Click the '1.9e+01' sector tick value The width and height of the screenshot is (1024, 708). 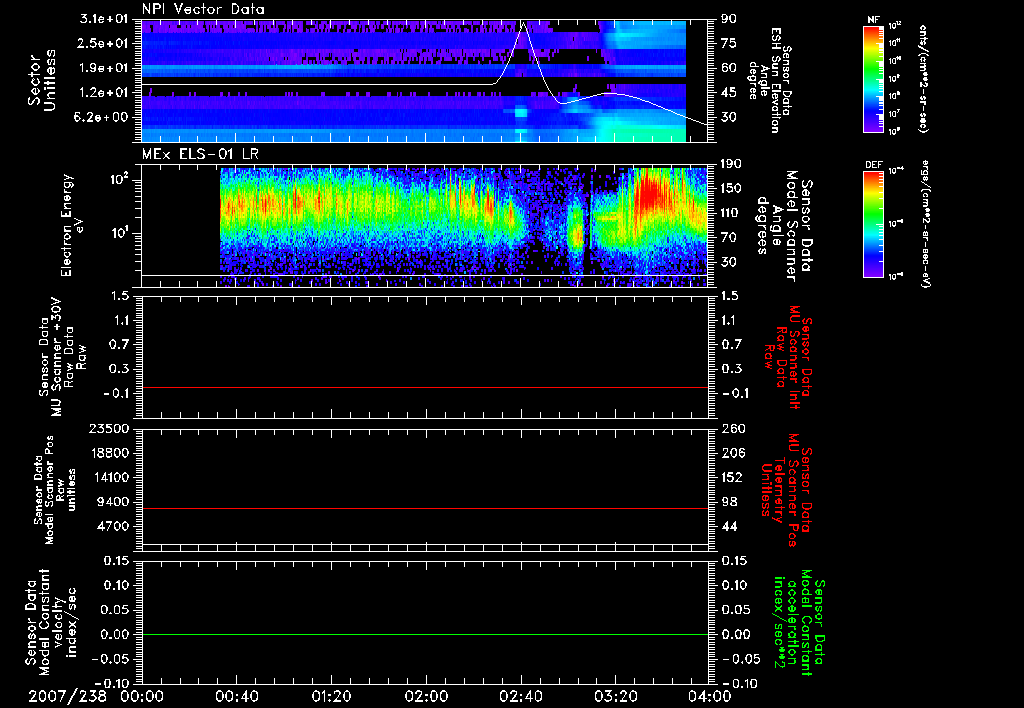point(102,68)
